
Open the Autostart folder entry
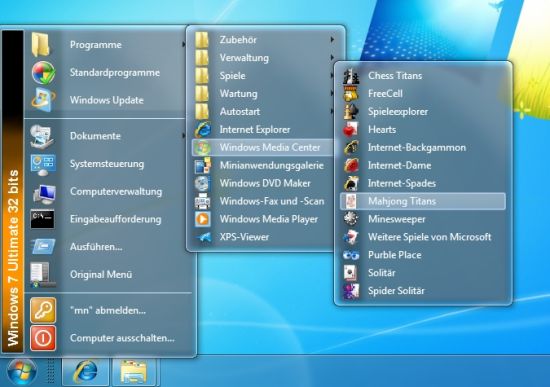(262, 112)
